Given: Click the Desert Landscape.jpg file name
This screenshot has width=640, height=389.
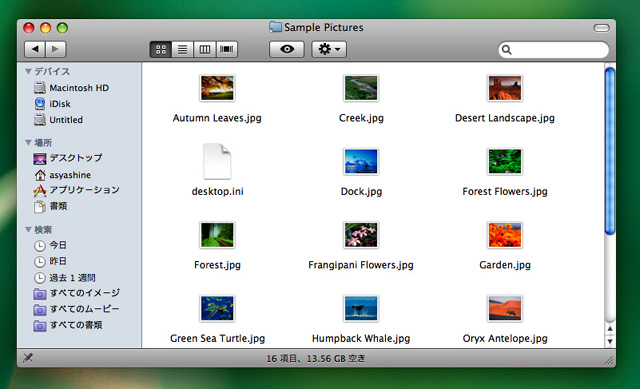Looking at the screenshot, I should click(x=505, y=118).
